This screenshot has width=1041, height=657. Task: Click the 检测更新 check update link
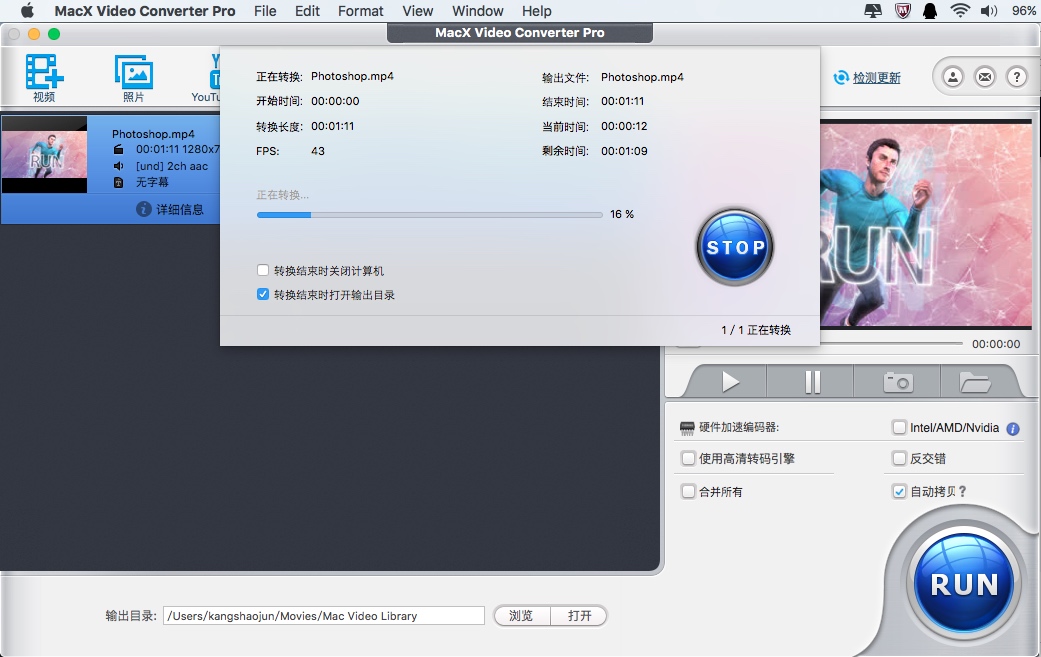click(876, 78)
